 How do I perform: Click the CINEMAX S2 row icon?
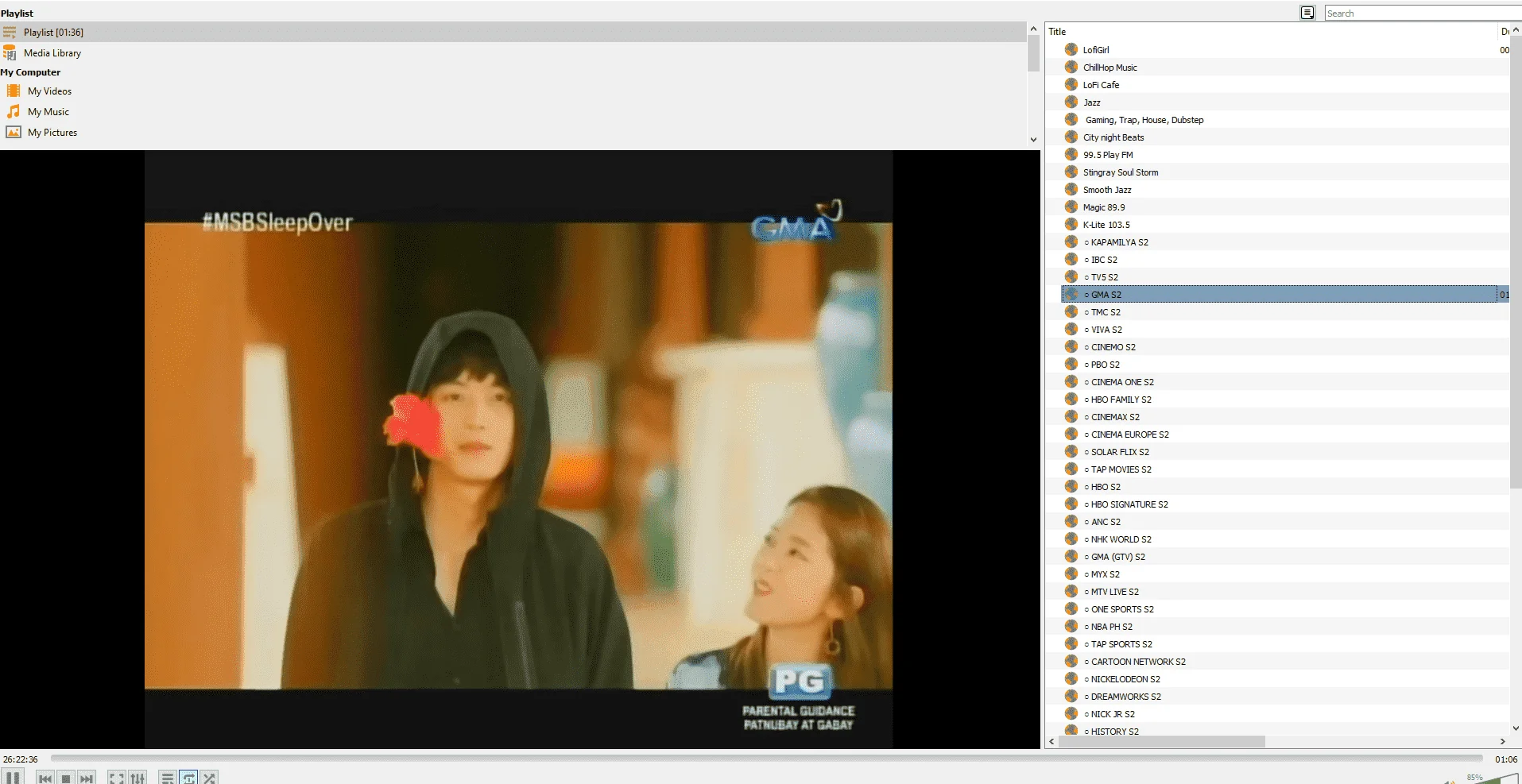click(1071, 416)
